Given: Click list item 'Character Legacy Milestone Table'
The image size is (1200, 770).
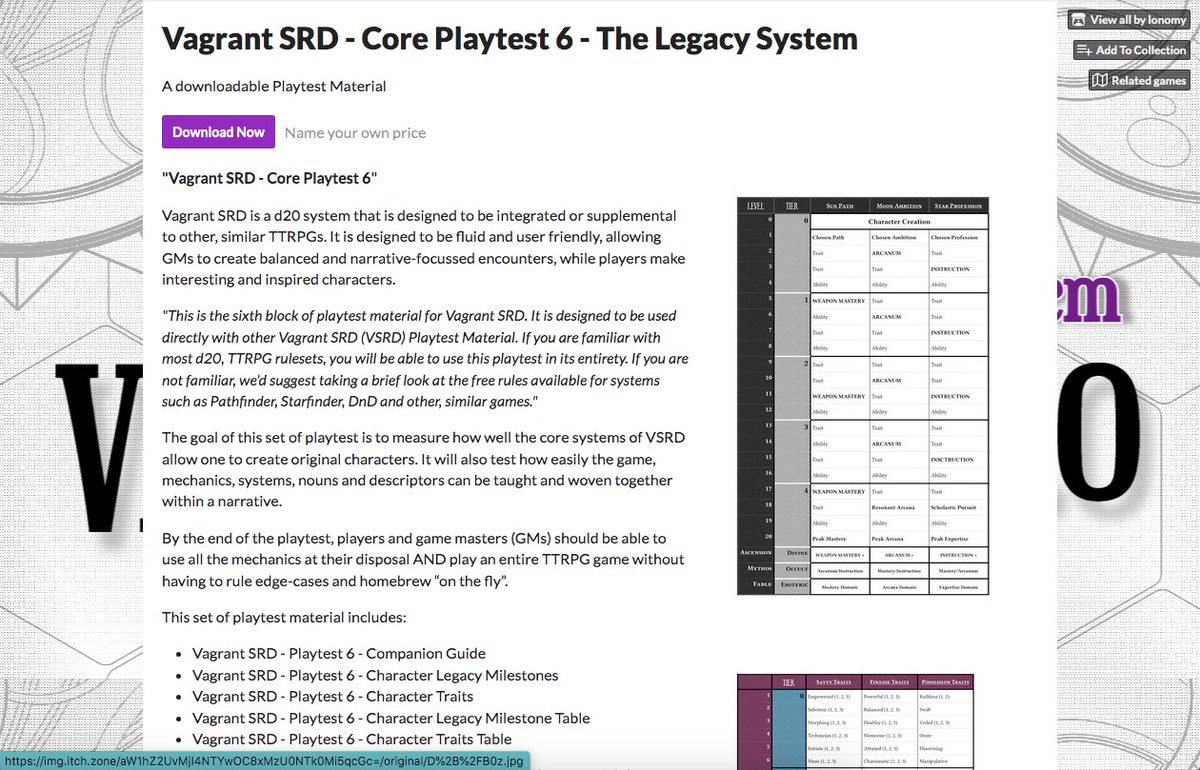Looking at the screenshot, I should (x=391, y=718).
